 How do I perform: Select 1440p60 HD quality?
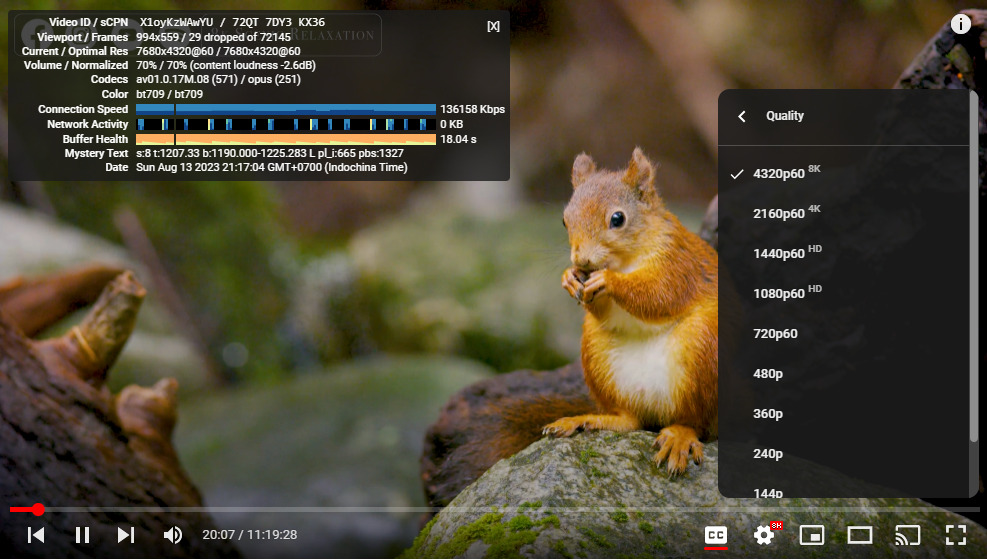click(845, 254)
